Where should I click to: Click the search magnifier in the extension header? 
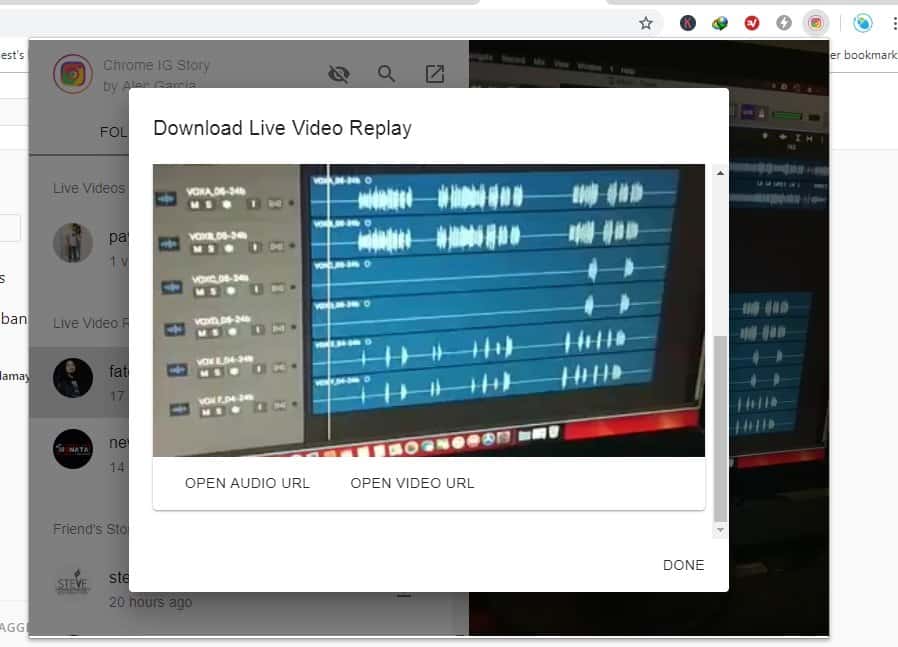point(386,74)
